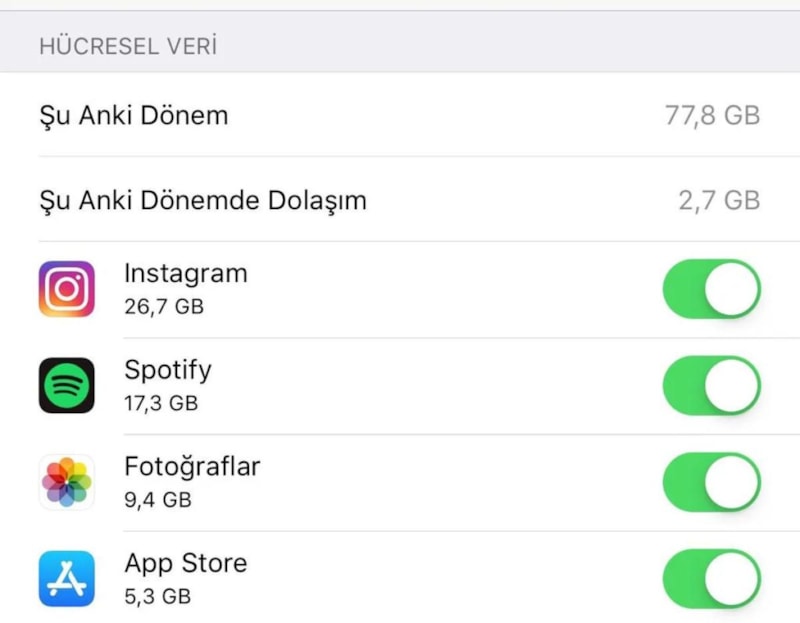This screenshot has width=800, height=623.
Task: Tap the HÜCRESEL VERİ section header
Action: 128,45
